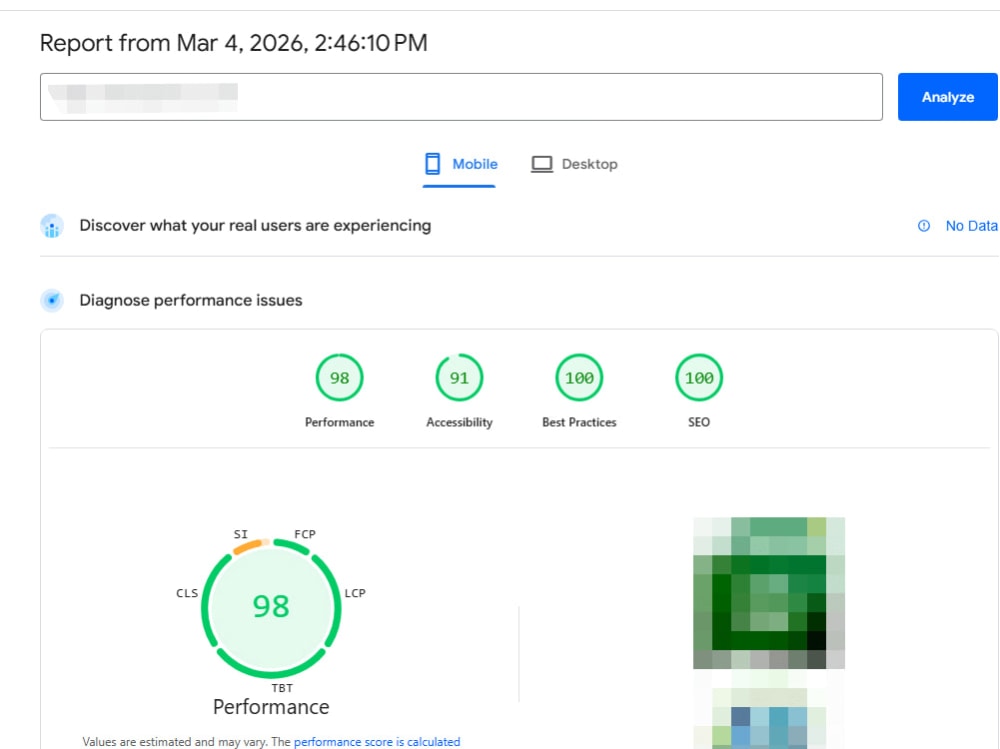
Task: Click the Accessibility label
Action: pos(459,422)
